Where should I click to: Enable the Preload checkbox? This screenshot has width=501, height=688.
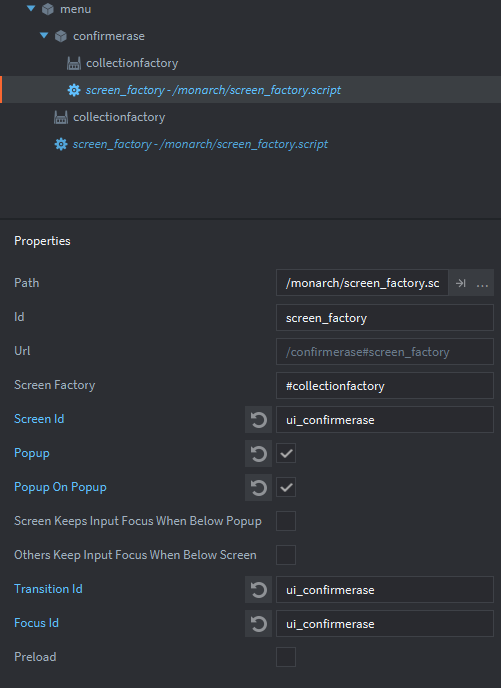point(286,657)
